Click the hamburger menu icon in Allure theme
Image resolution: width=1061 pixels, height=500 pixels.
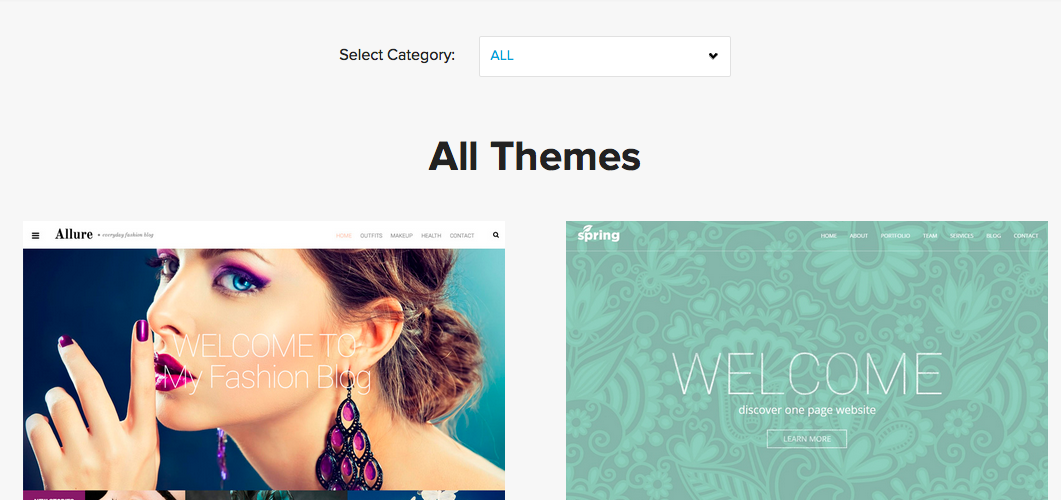click(x=36, y=235)
